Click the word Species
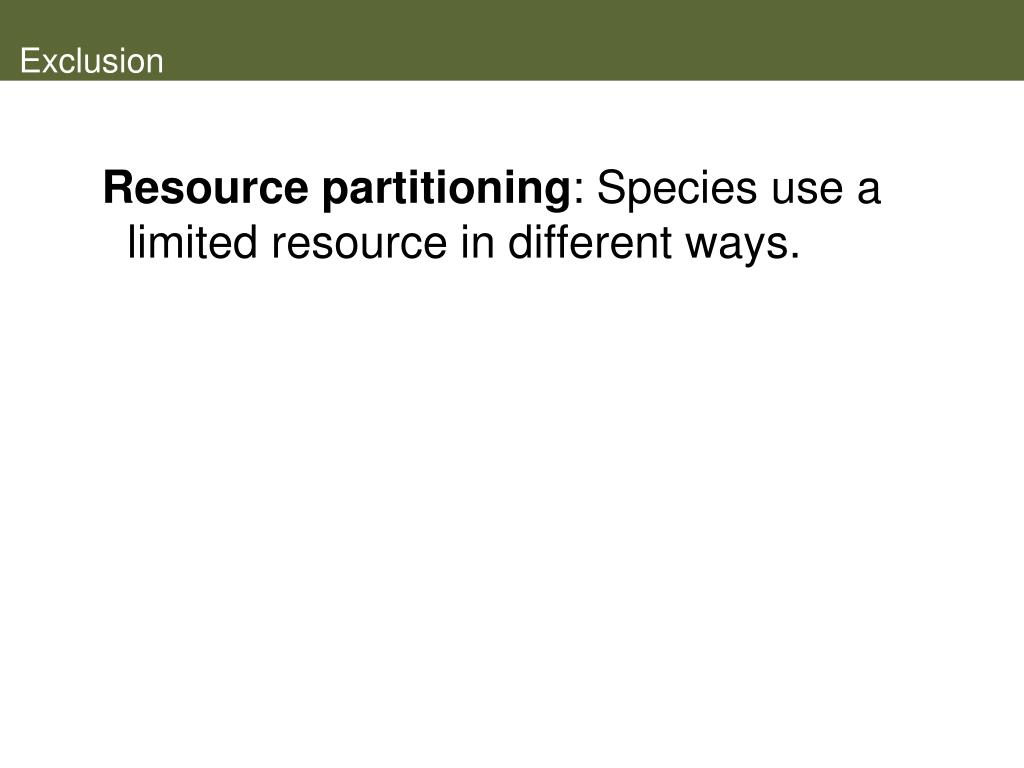The image size is (1024, 768). pyautogui.click(x=677, y=191)
